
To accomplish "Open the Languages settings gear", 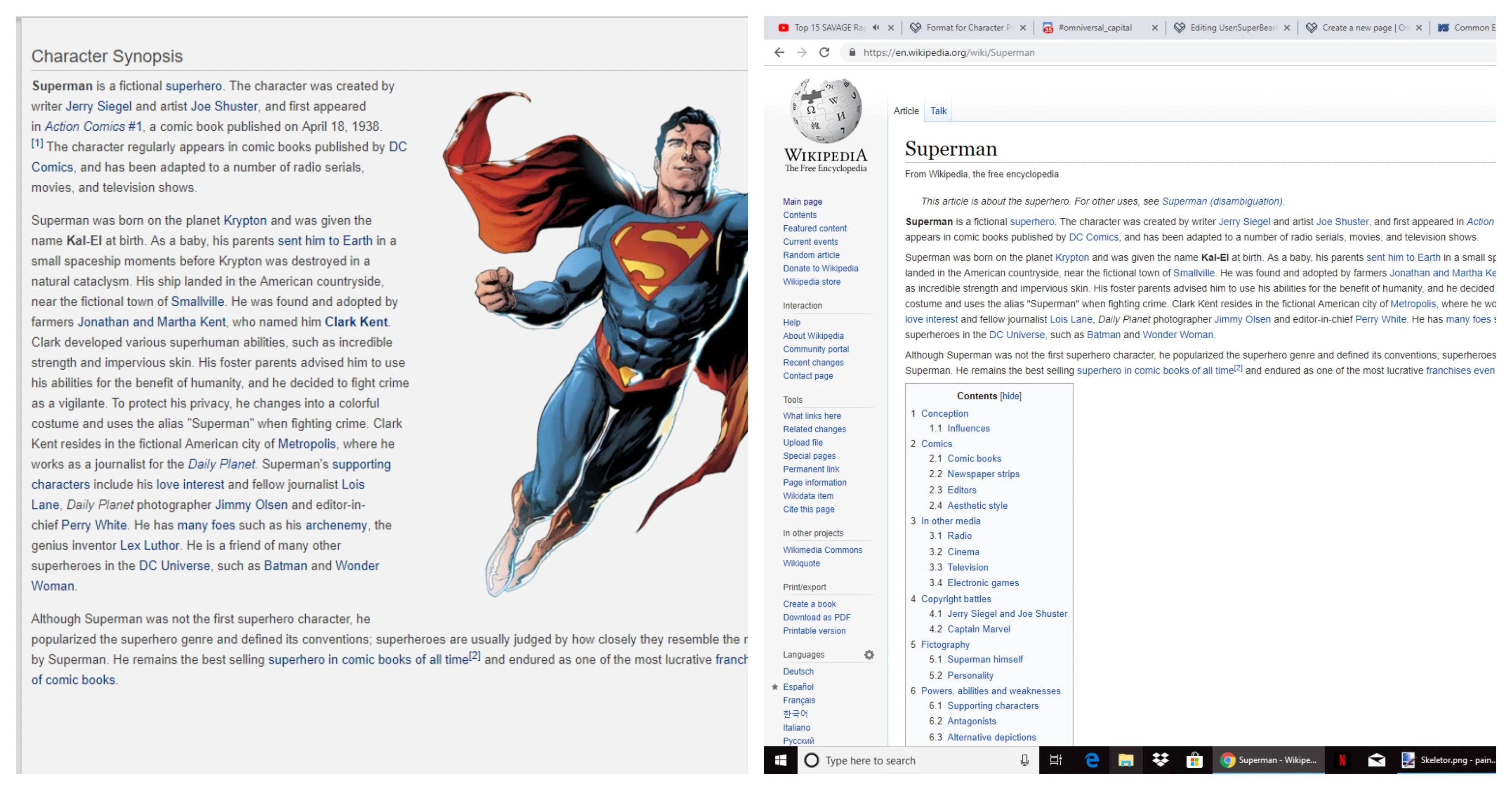I will [x=869, y=654].
